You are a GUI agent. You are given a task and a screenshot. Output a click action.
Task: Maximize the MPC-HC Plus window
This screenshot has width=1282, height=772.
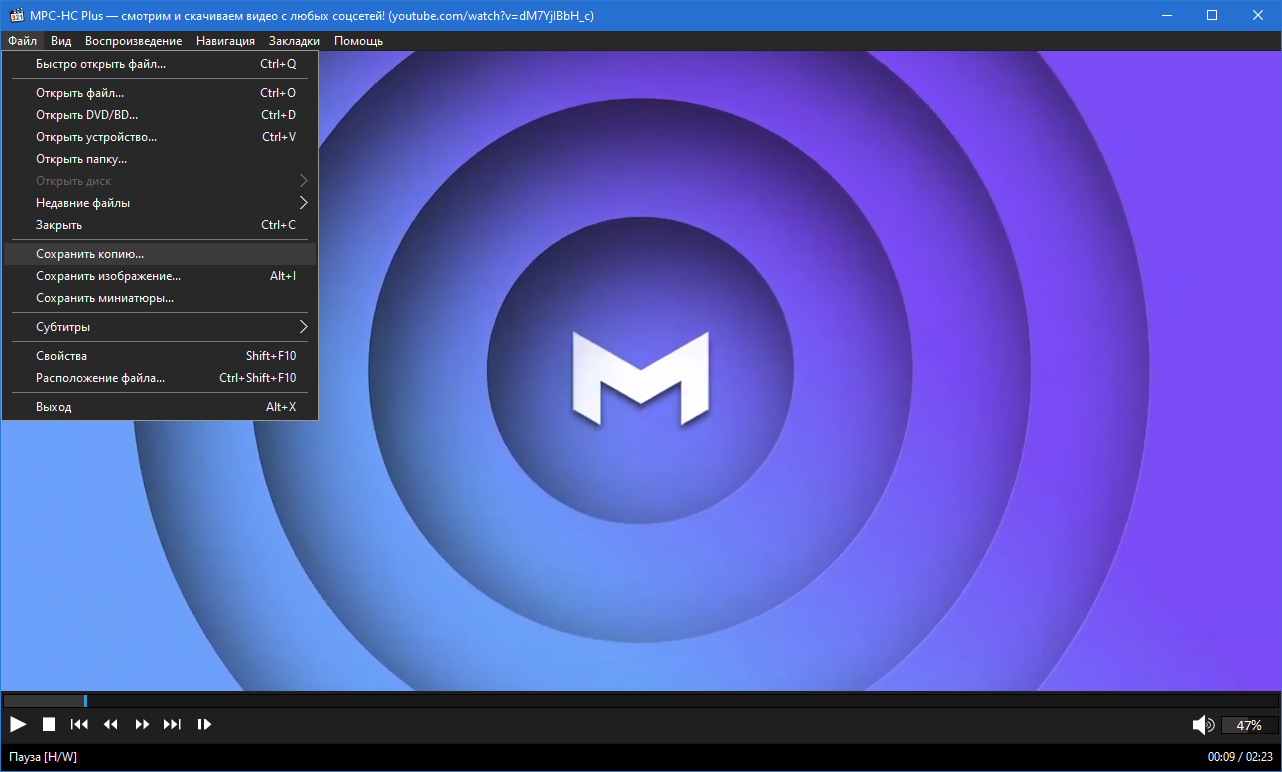[1212, 15]
